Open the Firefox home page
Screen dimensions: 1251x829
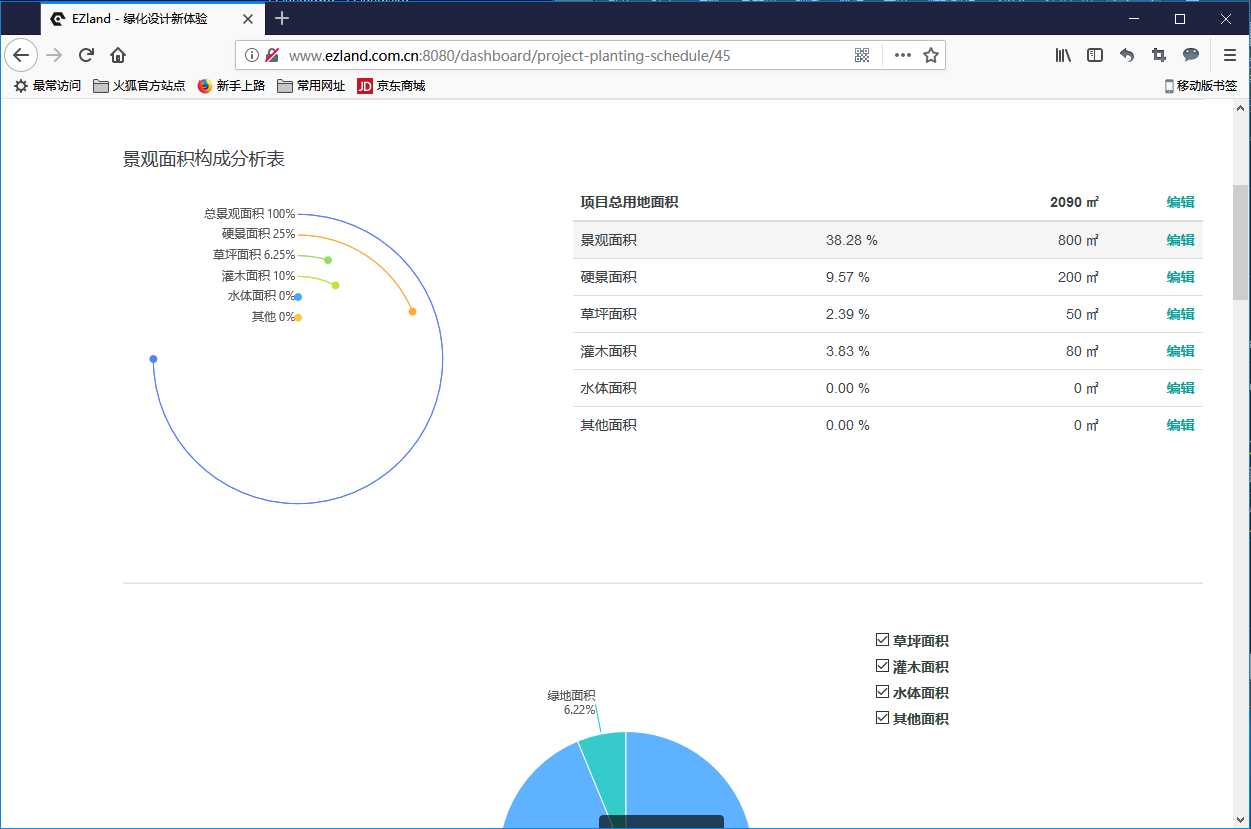click(x=118, y=55)
